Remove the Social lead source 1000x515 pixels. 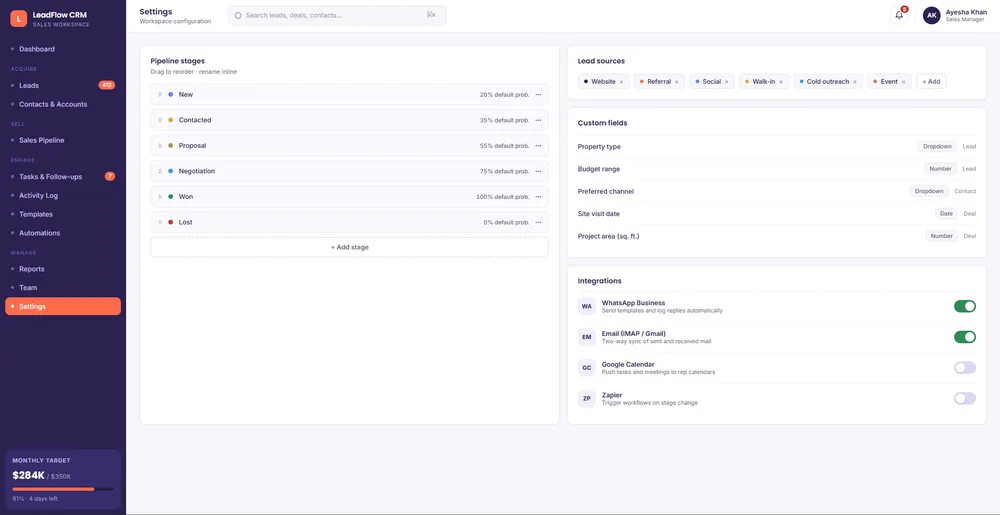726,82
